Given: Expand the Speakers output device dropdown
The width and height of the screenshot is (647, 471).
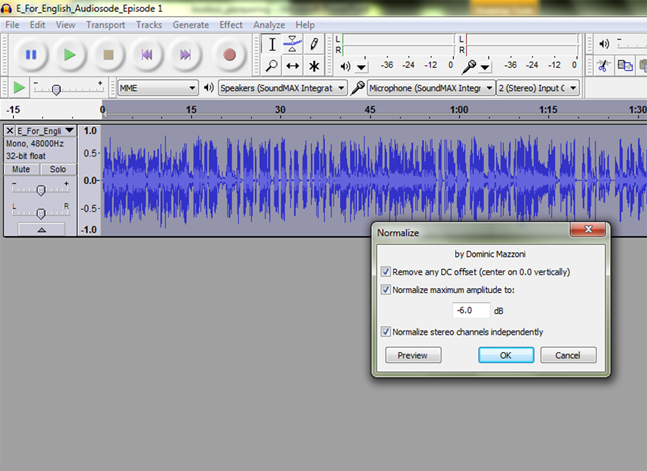Looking at the screenshot, I should click(282, 88).
